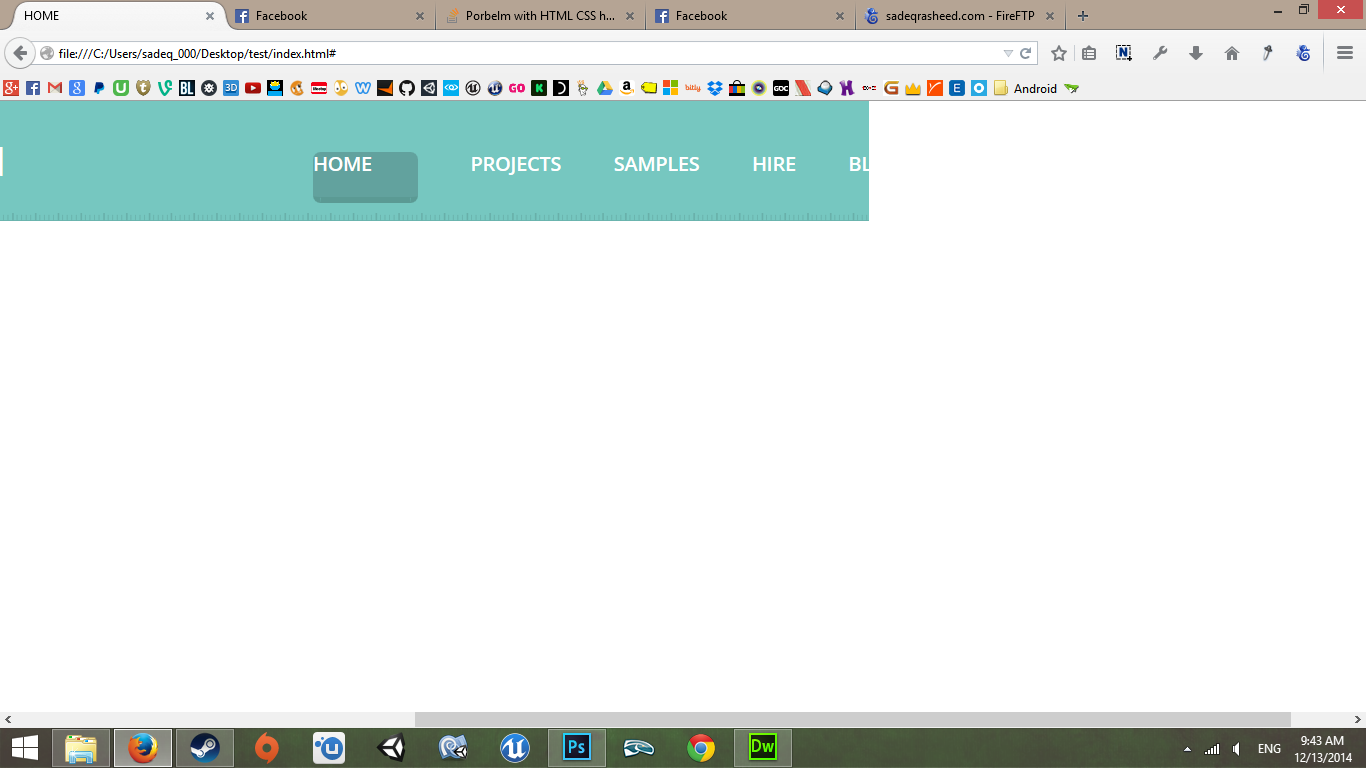The image size is (1366, 768).
Task: Click the PROJECTS navigation link
Action: pyautogui.click(x=516, y=164)
